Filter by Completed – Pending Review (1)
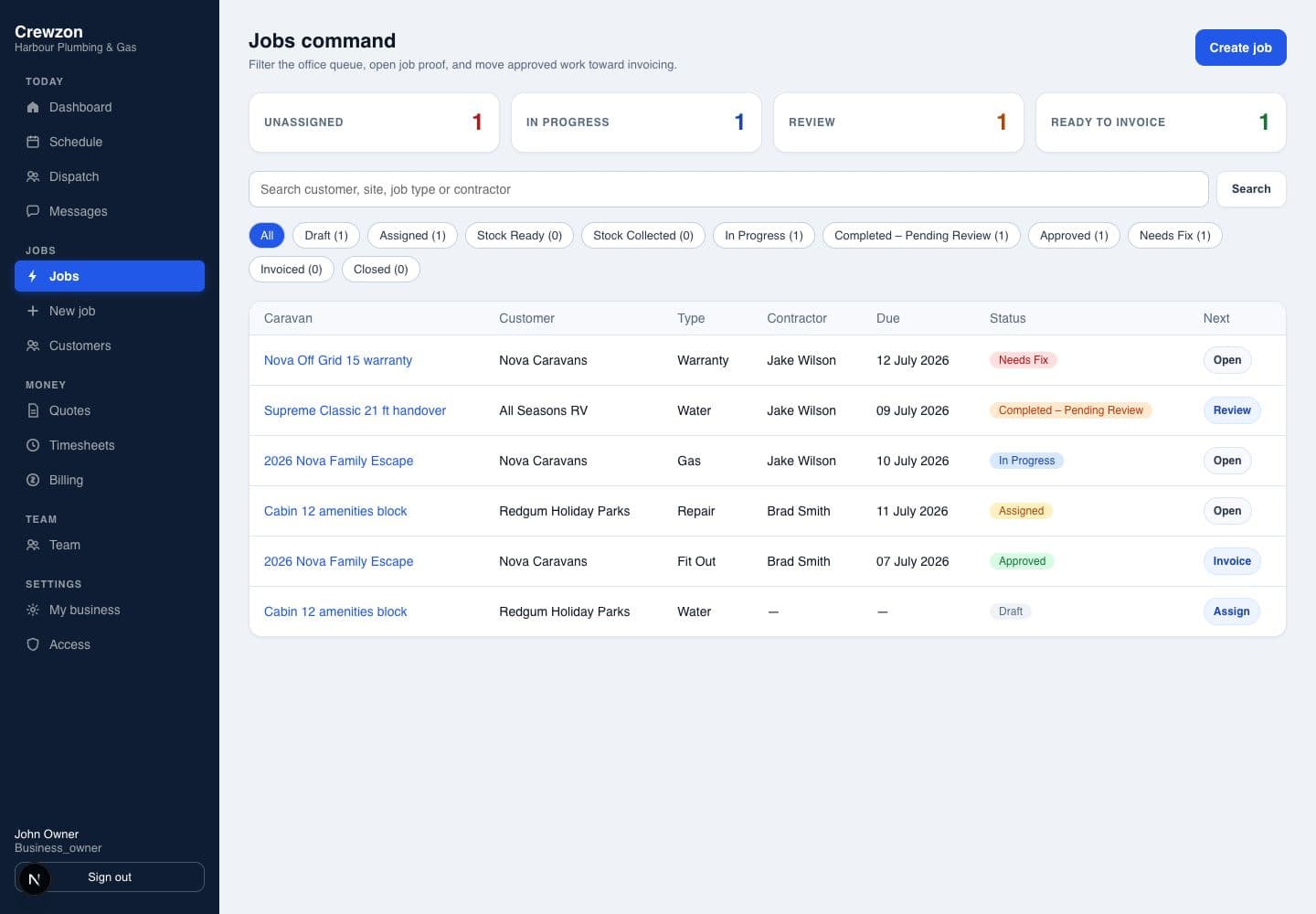This screenshot has height=914, width=1316. pyautogui.click(x=921, y=236)
